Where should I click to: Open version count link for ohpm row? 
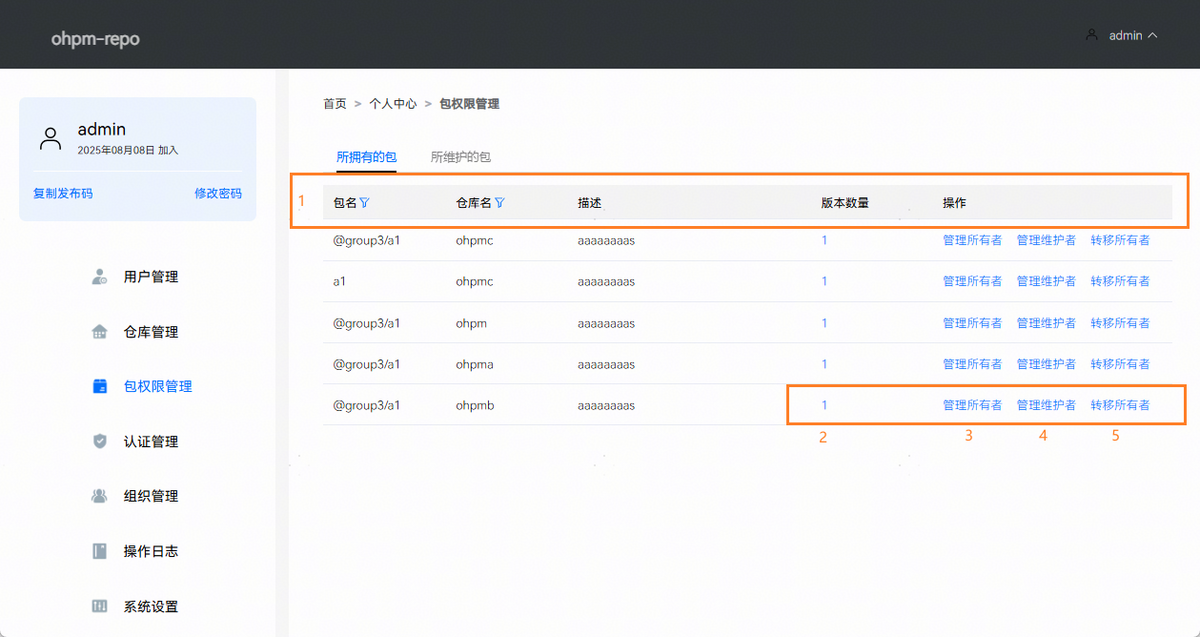tap(824, 323)
